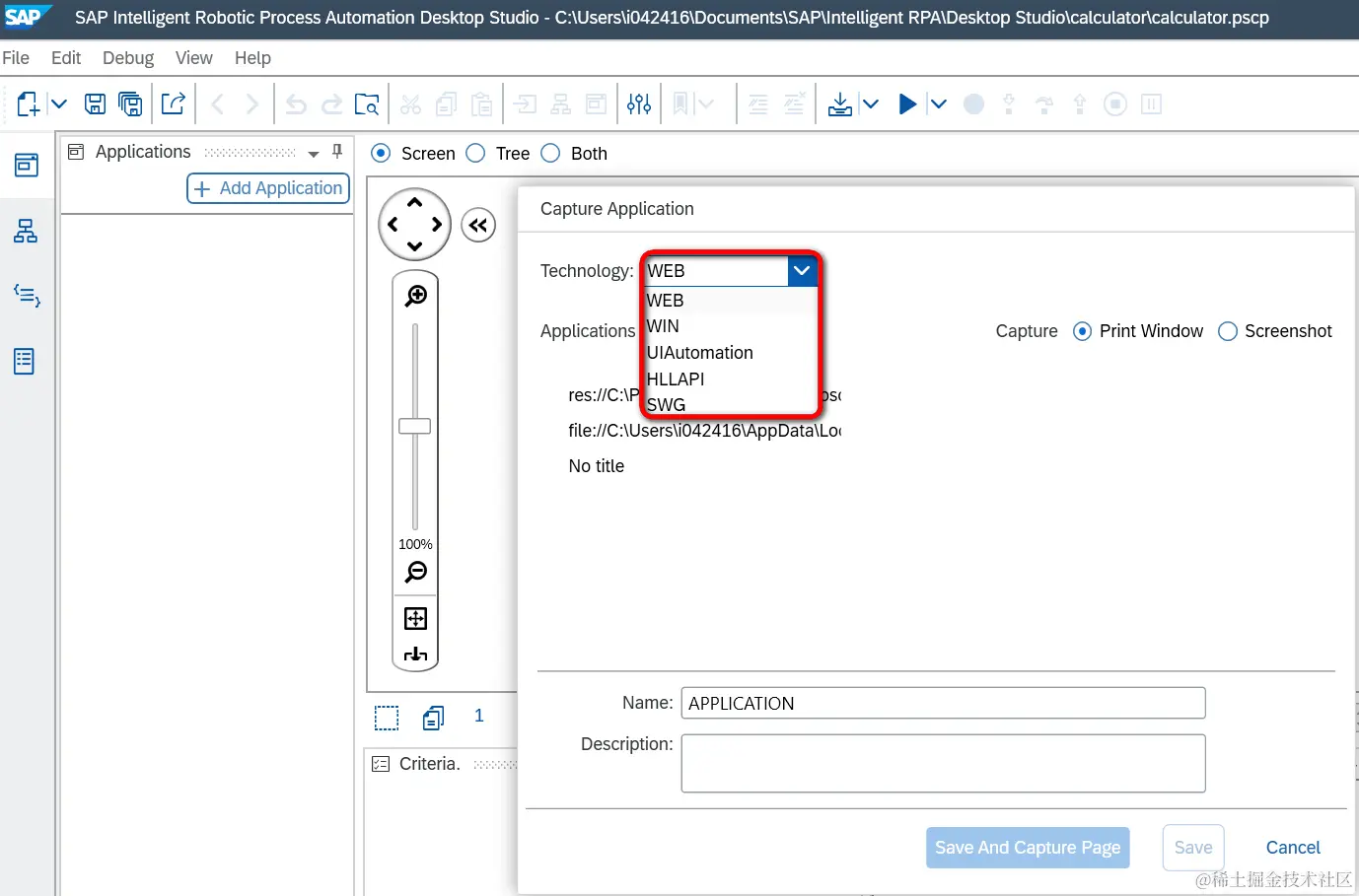Viewport: 1359px width, 896px height.
Task: Open the Debug menu
Action: pos(128,58)
